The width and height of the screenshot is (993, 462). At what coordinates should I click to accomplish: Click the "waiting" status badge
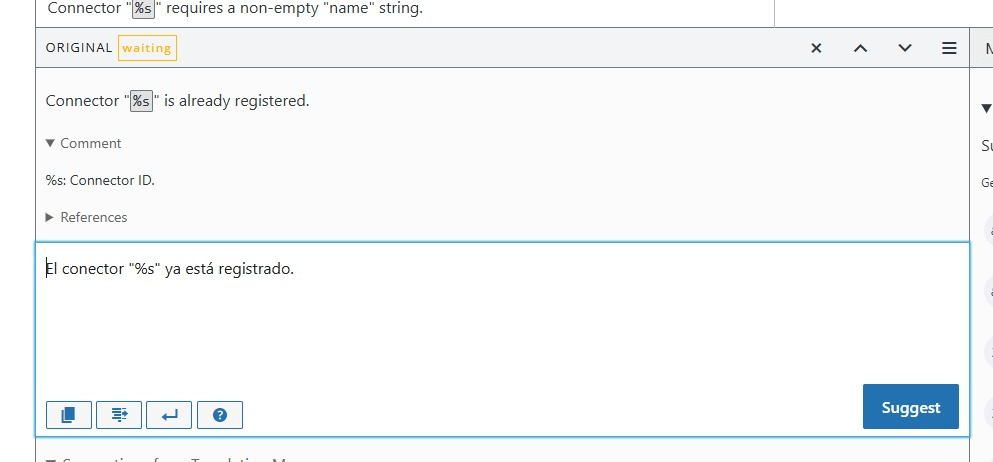[147, 48]
